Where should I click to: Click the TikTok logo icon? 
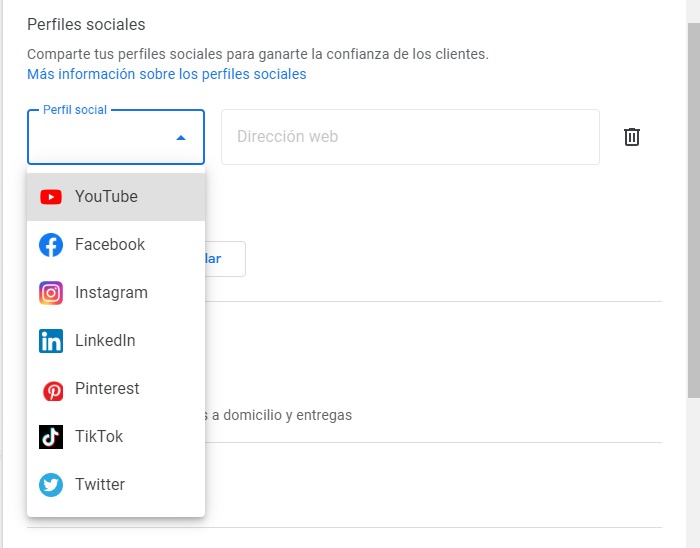tap(51, 437)
